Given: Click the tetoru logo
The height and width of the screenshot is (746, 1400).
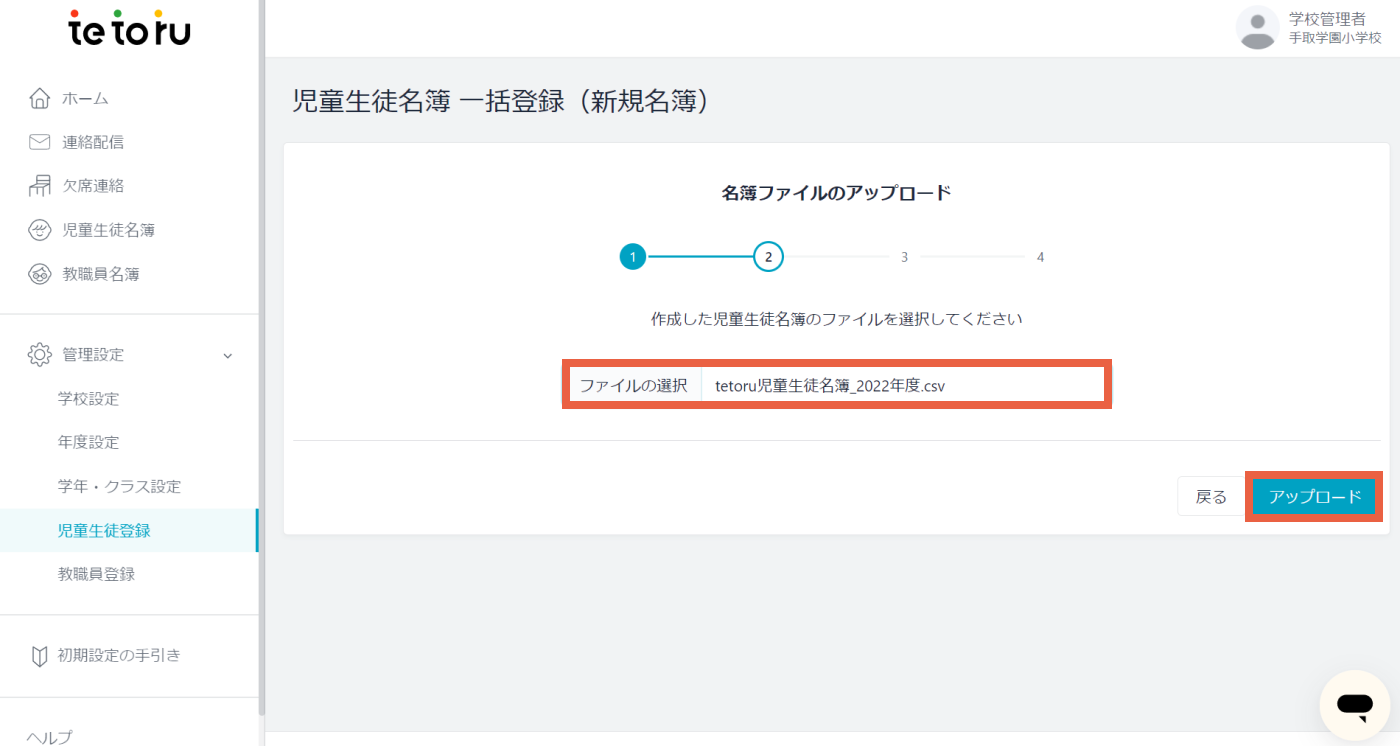Looking at the screenshot, I should click(130, 28).
